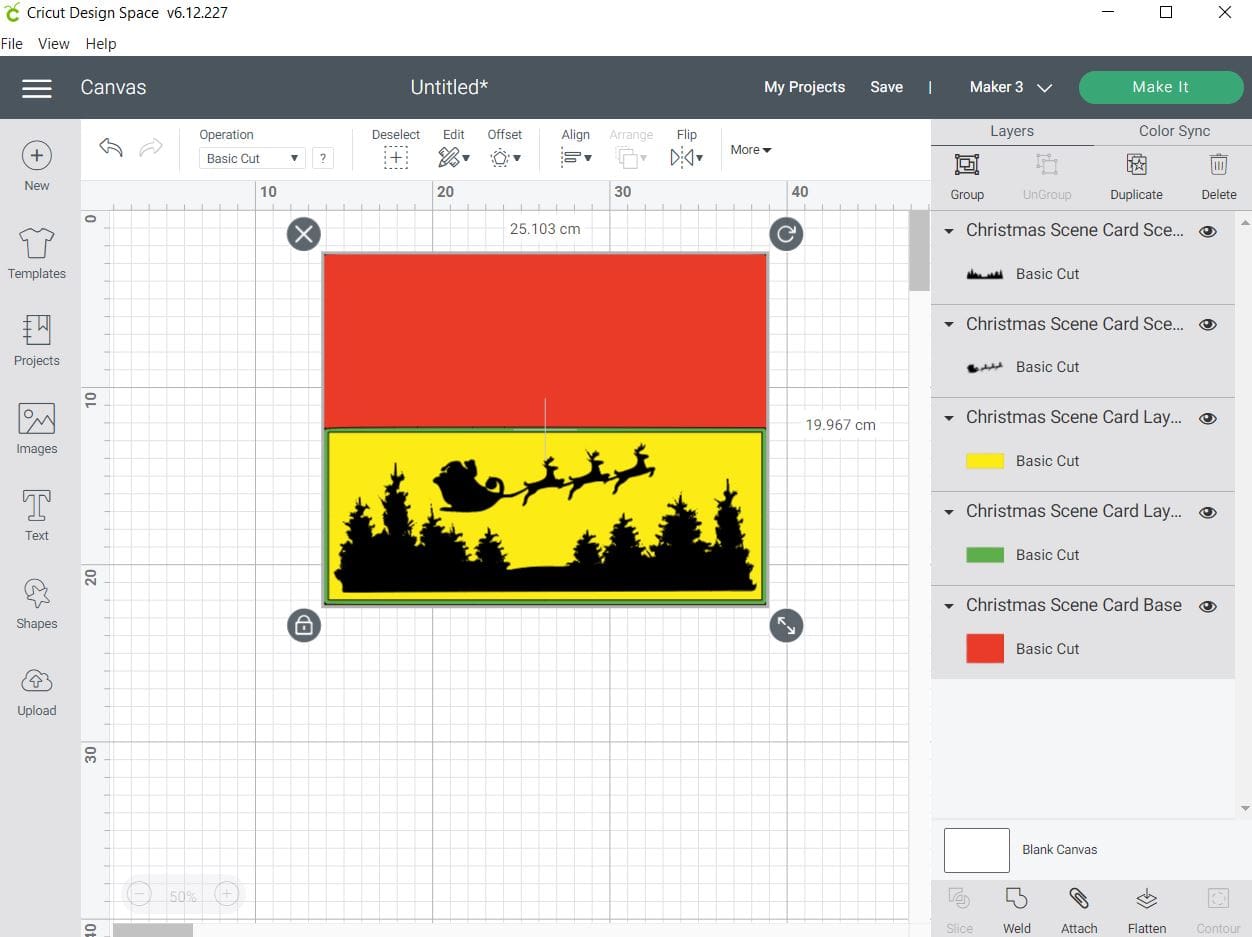1252x937 pixels.
Task: Open the File menu
Action: coord(12,44)
